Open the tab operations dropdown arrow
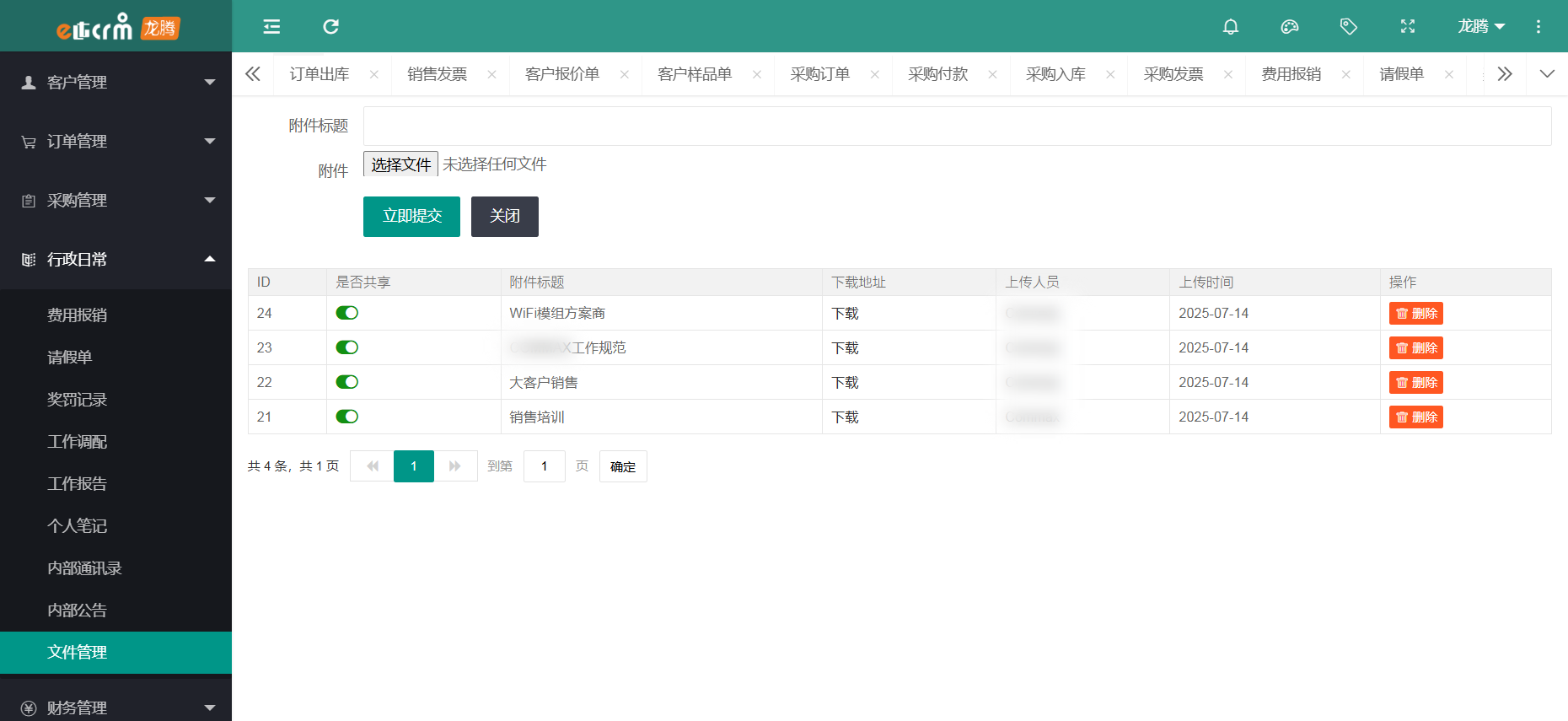The image size is (1568, 721). [1546, 74]
